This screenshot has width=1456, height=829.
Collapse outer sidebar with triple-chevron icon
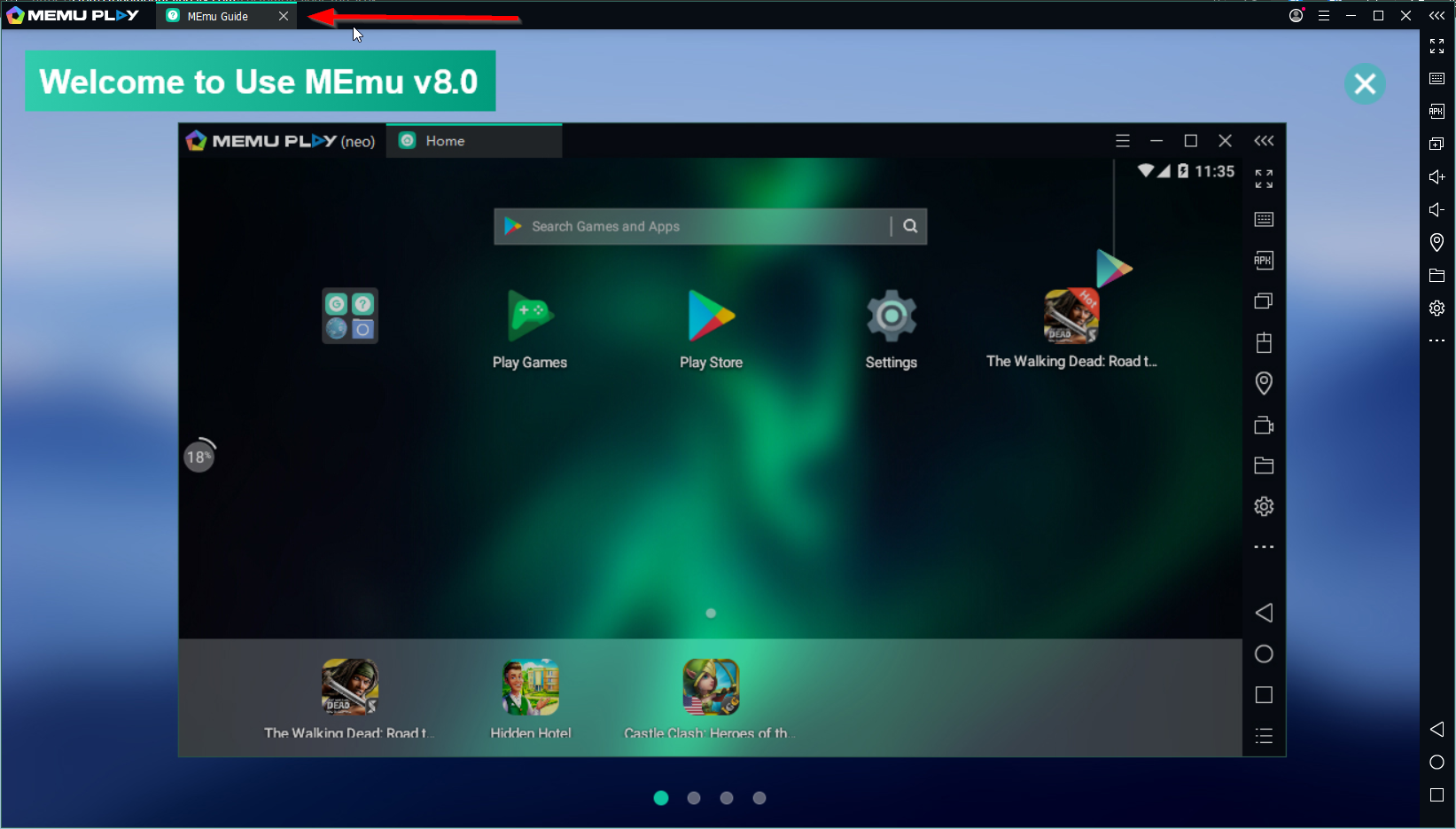coord(1437,16)
